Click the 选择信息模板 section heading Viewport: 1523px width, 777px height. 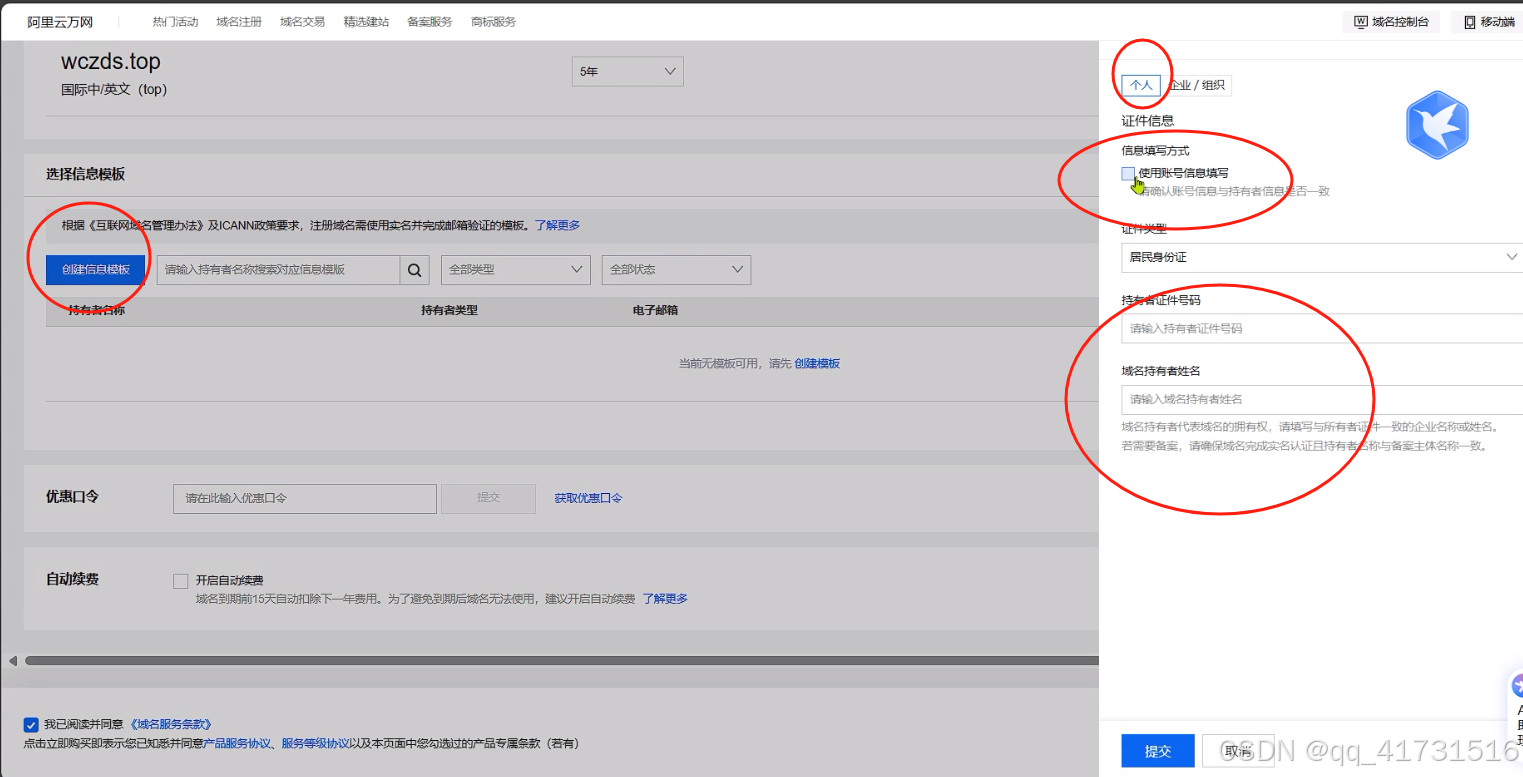[86, 175]
